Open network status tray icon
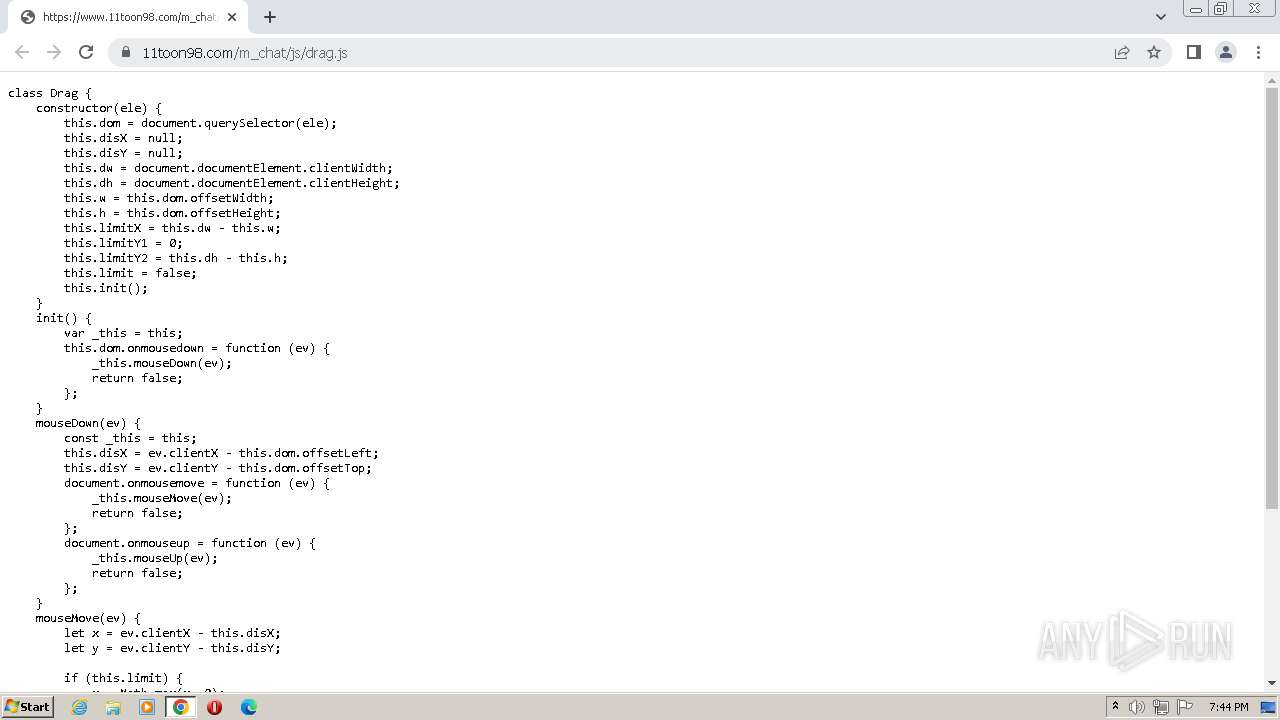1280x720 pixels. pyautogui.click(x=1161, y=707)
